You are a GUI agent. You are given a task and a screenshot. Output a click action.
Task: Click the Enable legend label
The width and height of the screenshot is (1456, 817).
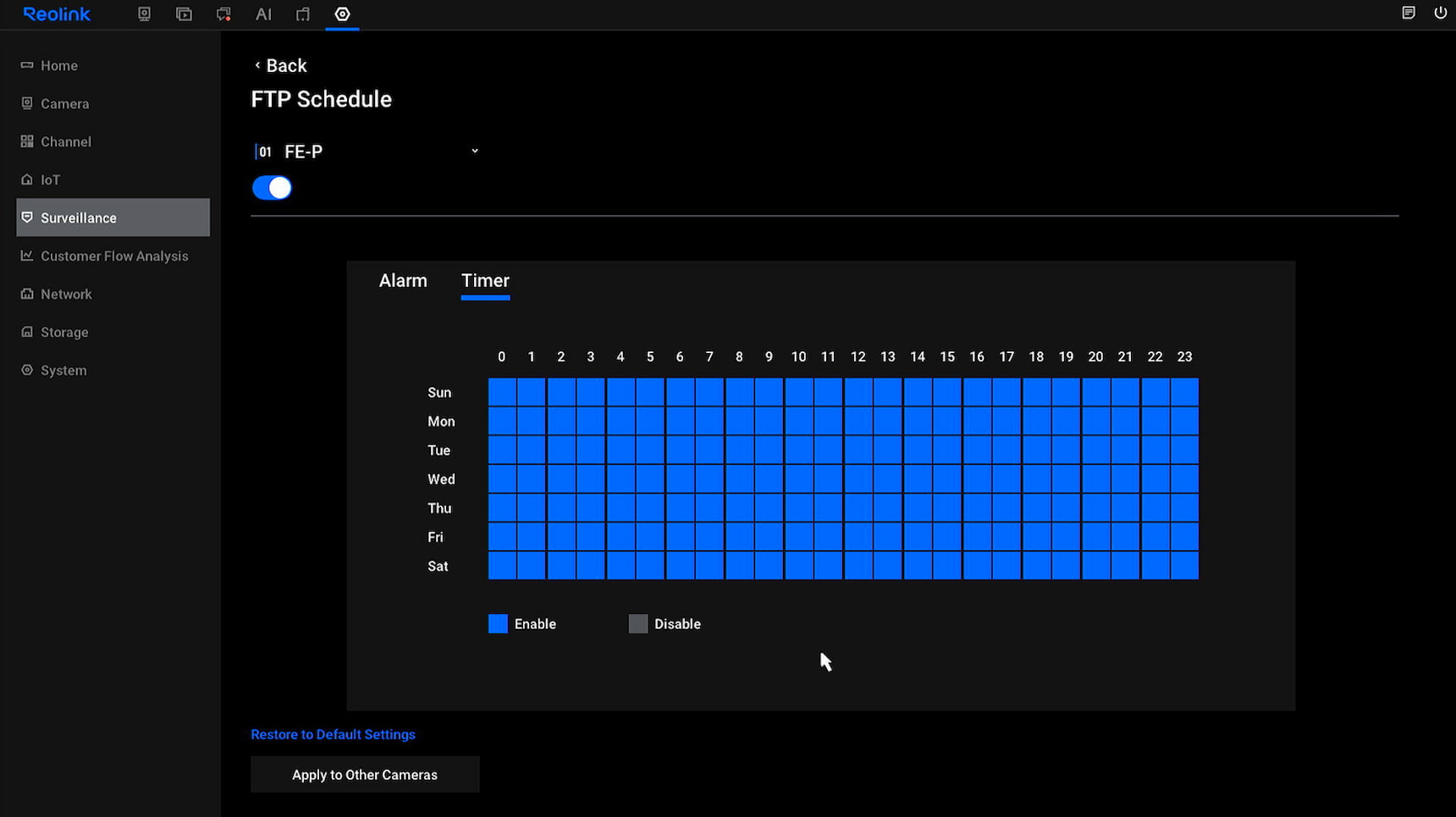tap(535, 624)
